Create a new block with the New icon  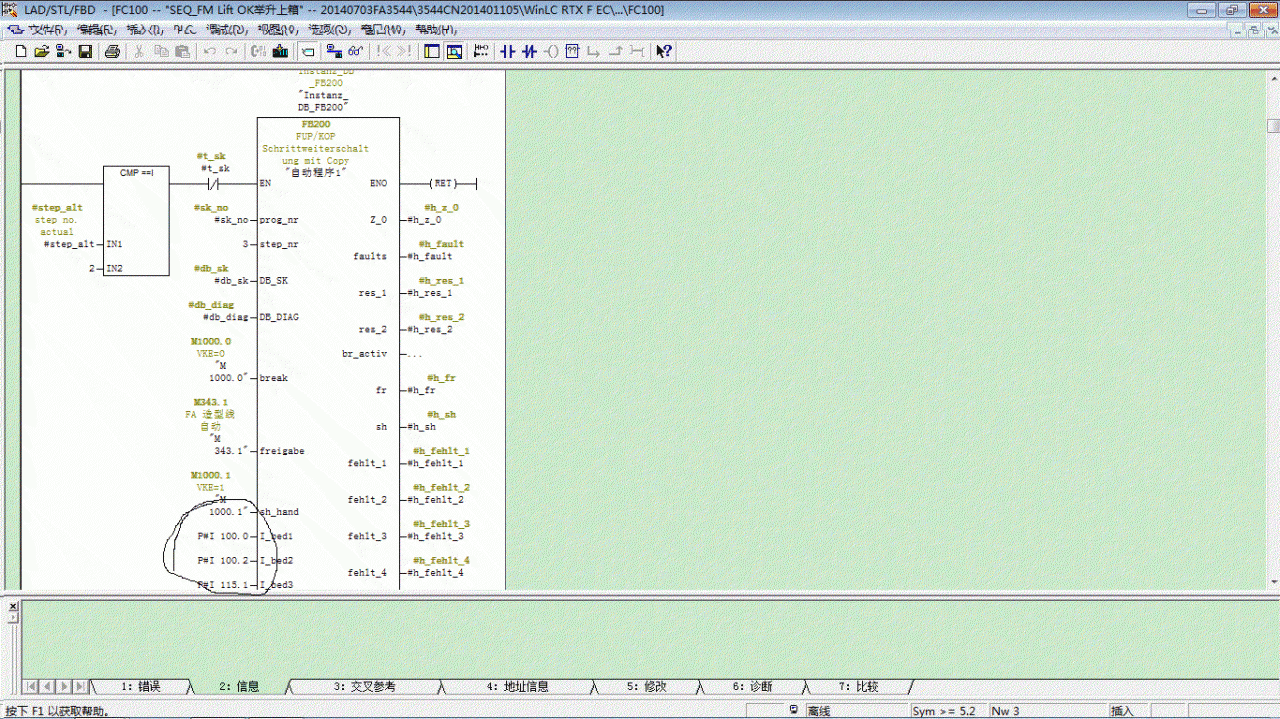(21, 51)
